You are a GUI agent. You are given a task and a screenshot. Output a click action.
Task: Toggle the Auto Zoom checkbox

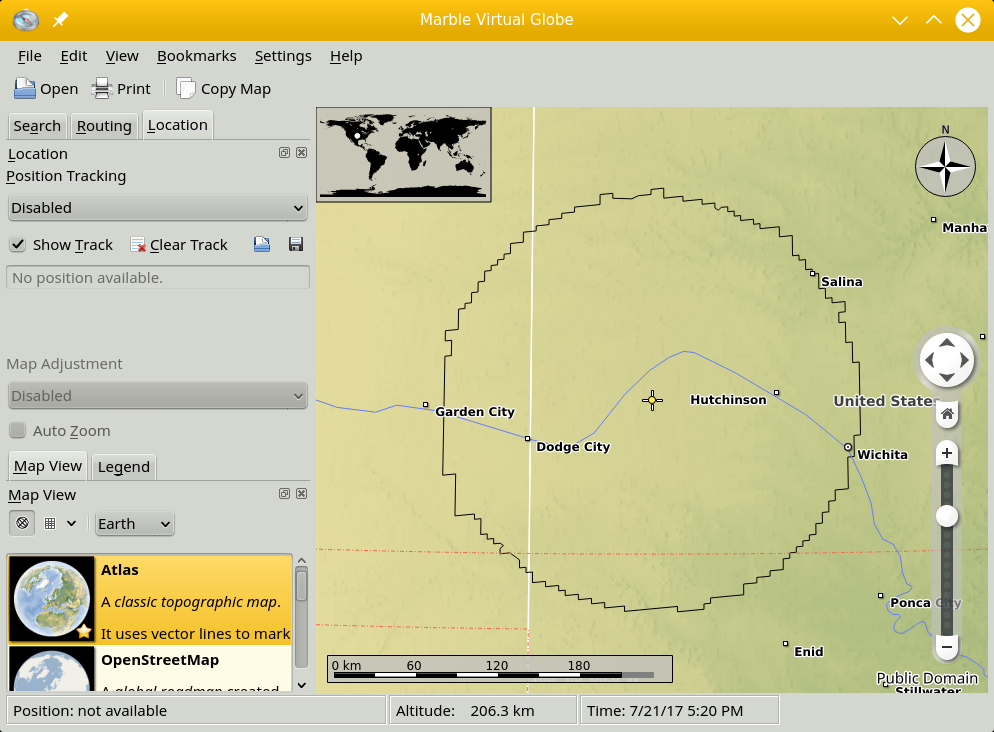(18, 430)
